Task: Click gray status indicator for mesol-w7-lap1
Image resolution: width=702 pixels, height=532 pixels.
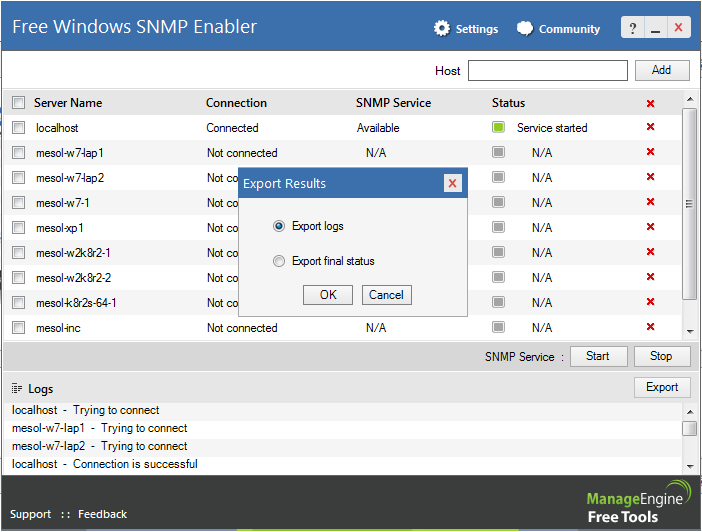Action: 498,152
